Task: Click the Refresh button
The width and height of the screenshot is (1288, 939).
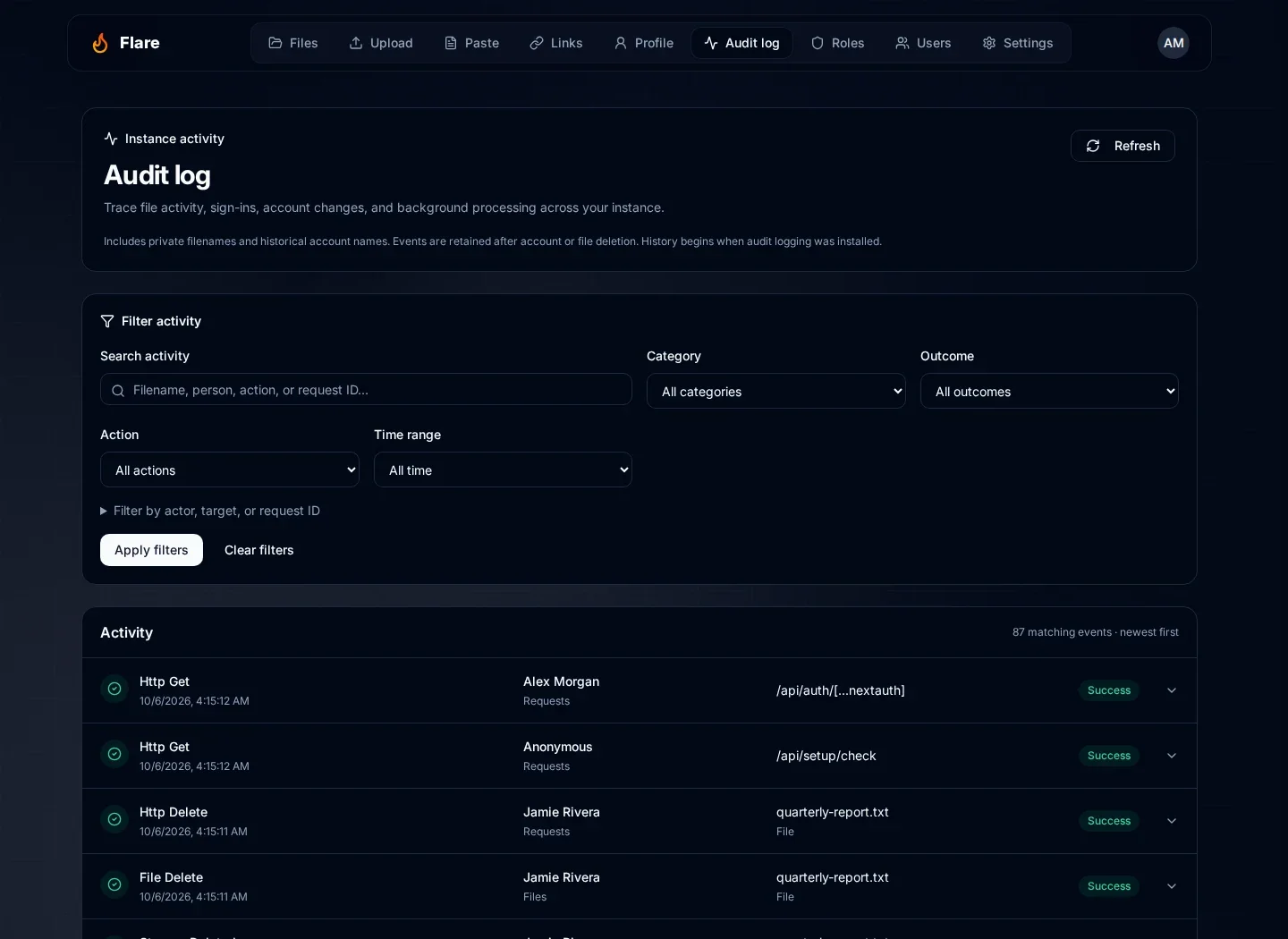Action: [x=1123, y=146]
